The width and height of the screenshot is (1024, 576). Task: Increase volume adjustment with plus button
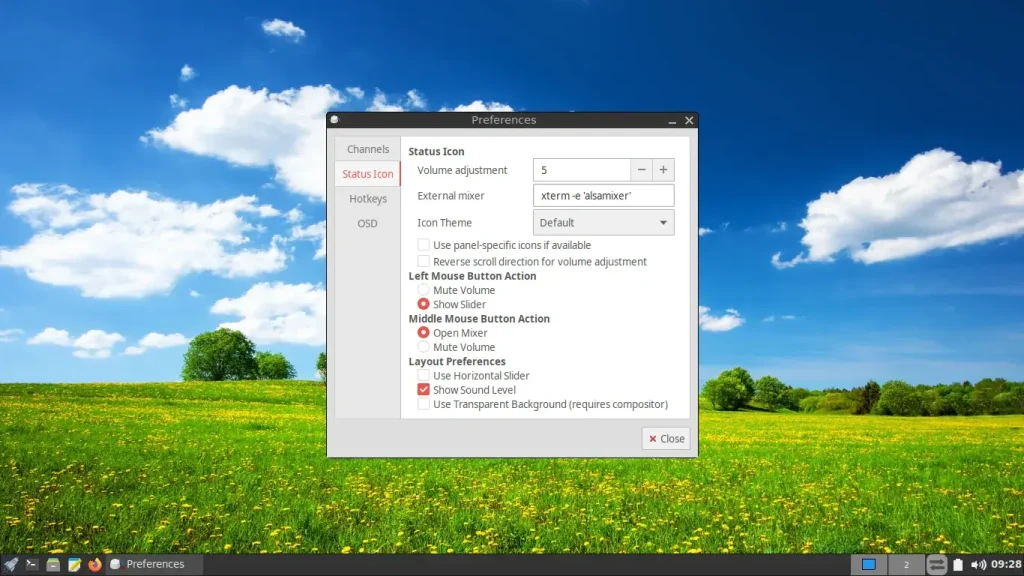663,170
